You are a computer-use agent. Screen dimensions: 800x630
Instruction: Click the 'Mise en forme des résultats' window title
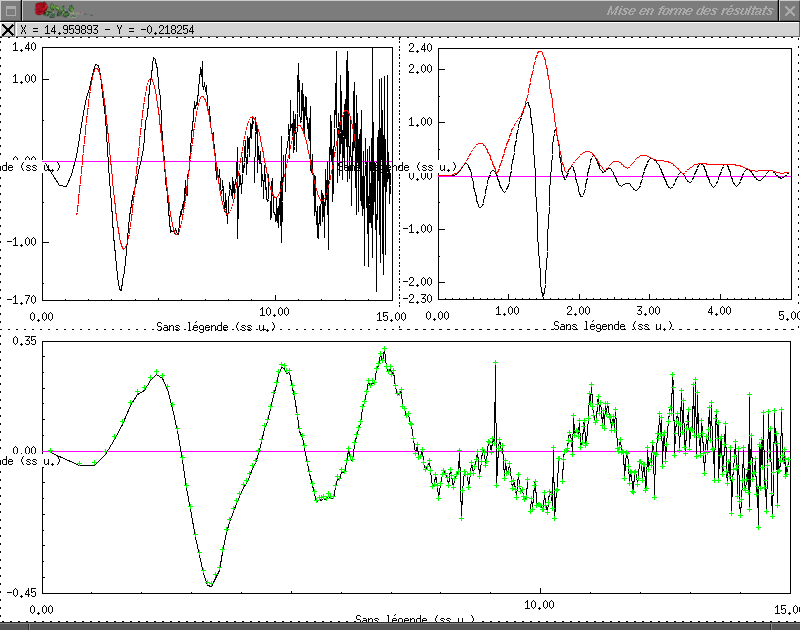690,11
